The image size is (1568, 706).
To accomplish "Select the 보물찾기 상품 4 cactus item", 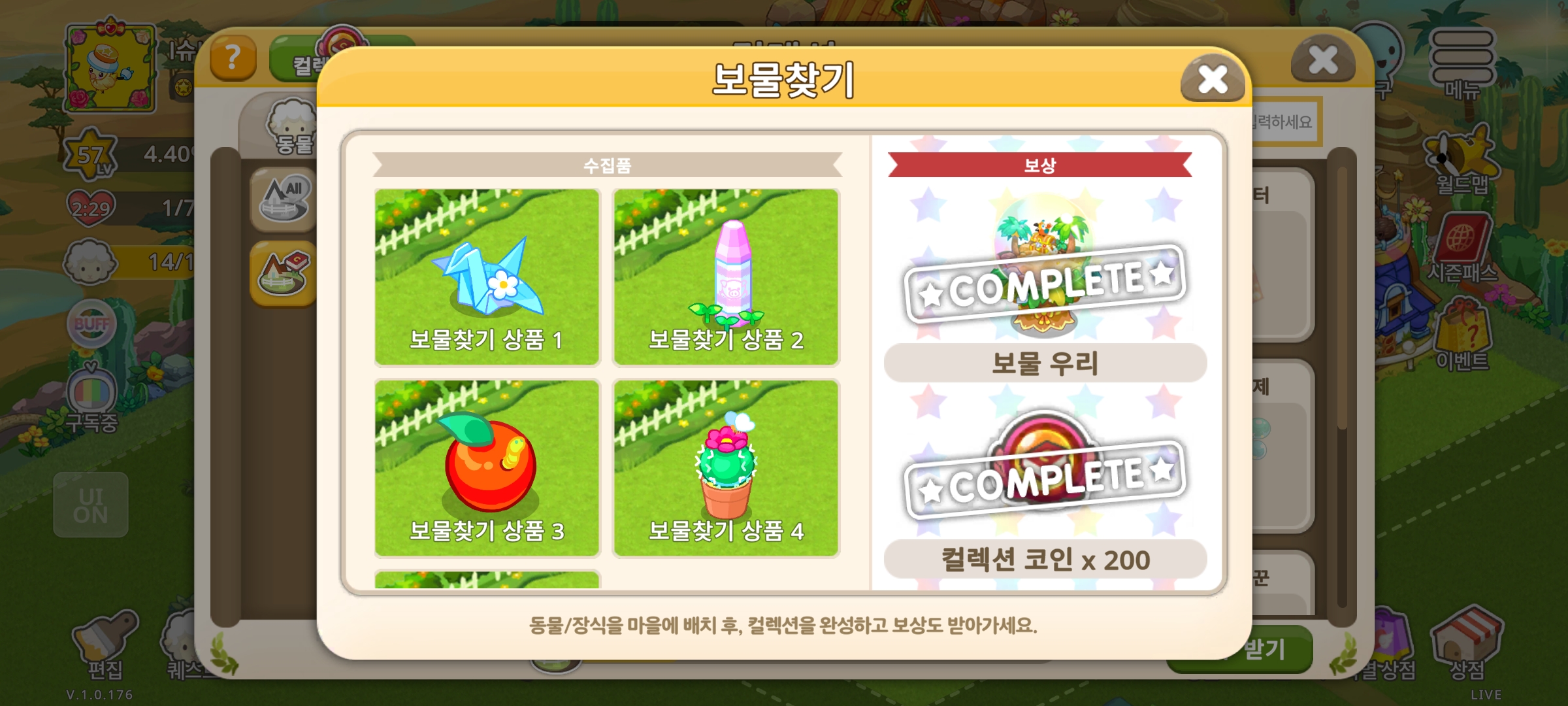I will [x=726, y=468].
